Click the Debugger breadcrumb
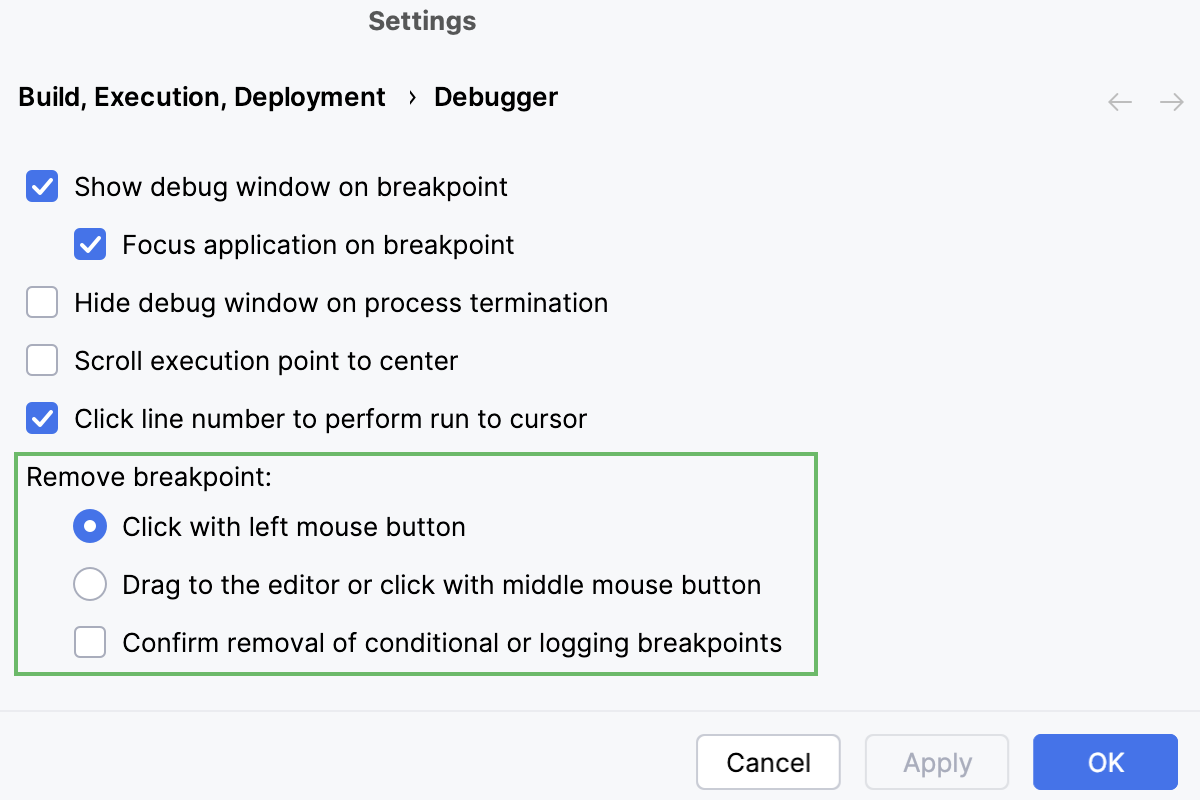 pos(495,96)
